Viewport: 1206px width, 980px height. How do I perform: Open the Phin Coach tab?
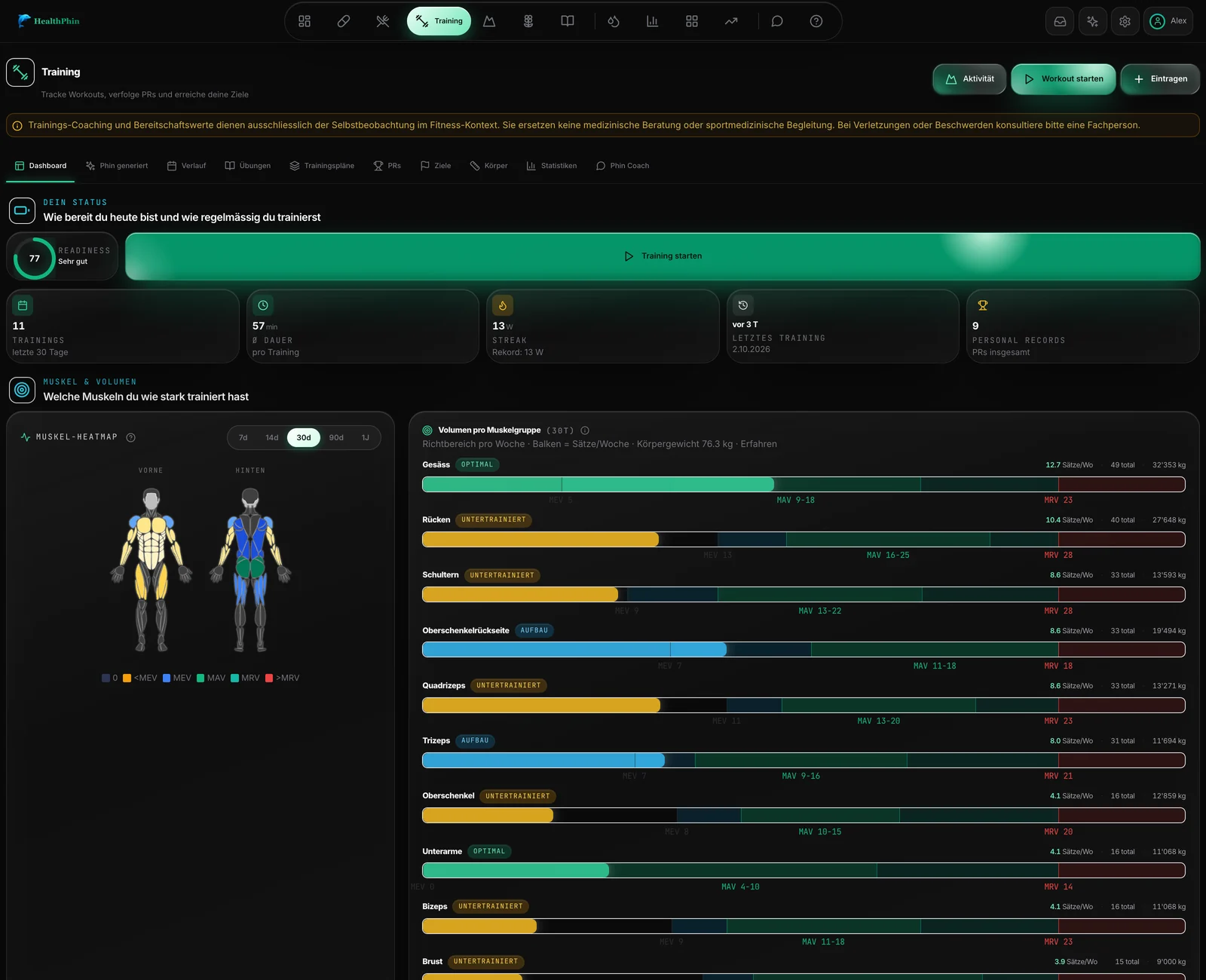623,166
